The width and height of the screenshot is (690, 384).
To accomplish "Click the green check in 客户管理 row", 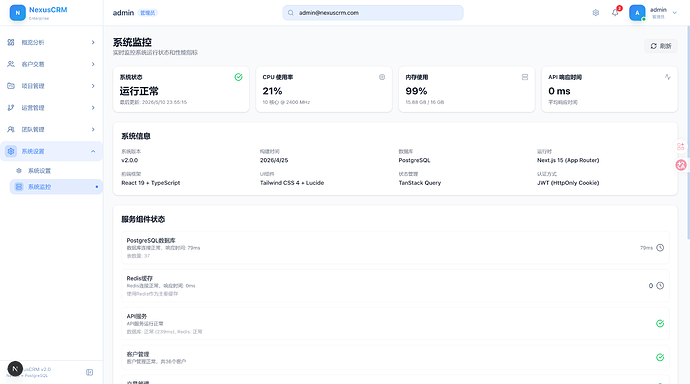I will tap(660, 357).
